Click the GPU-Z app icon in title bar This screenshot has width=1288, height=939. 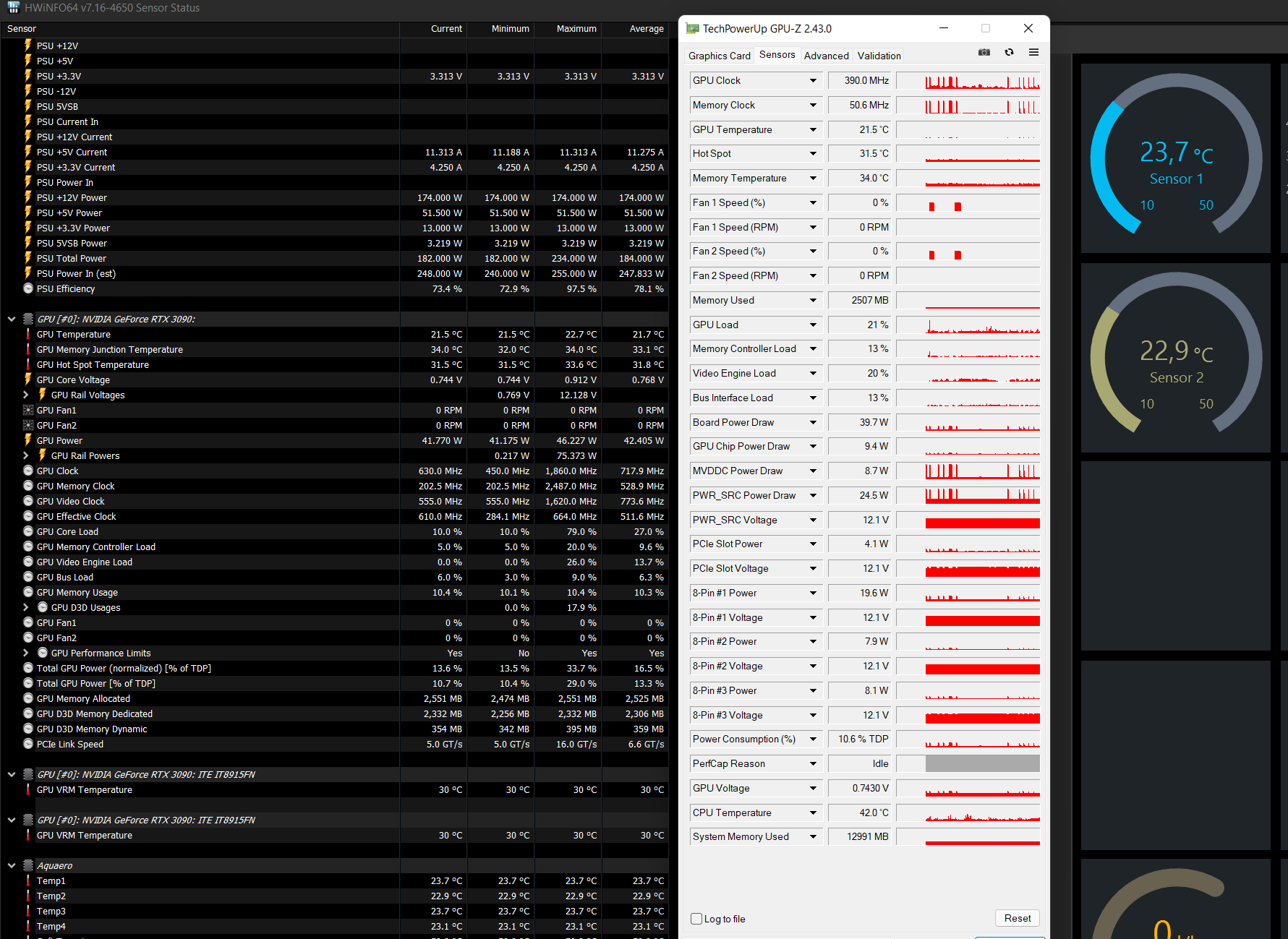693,29
